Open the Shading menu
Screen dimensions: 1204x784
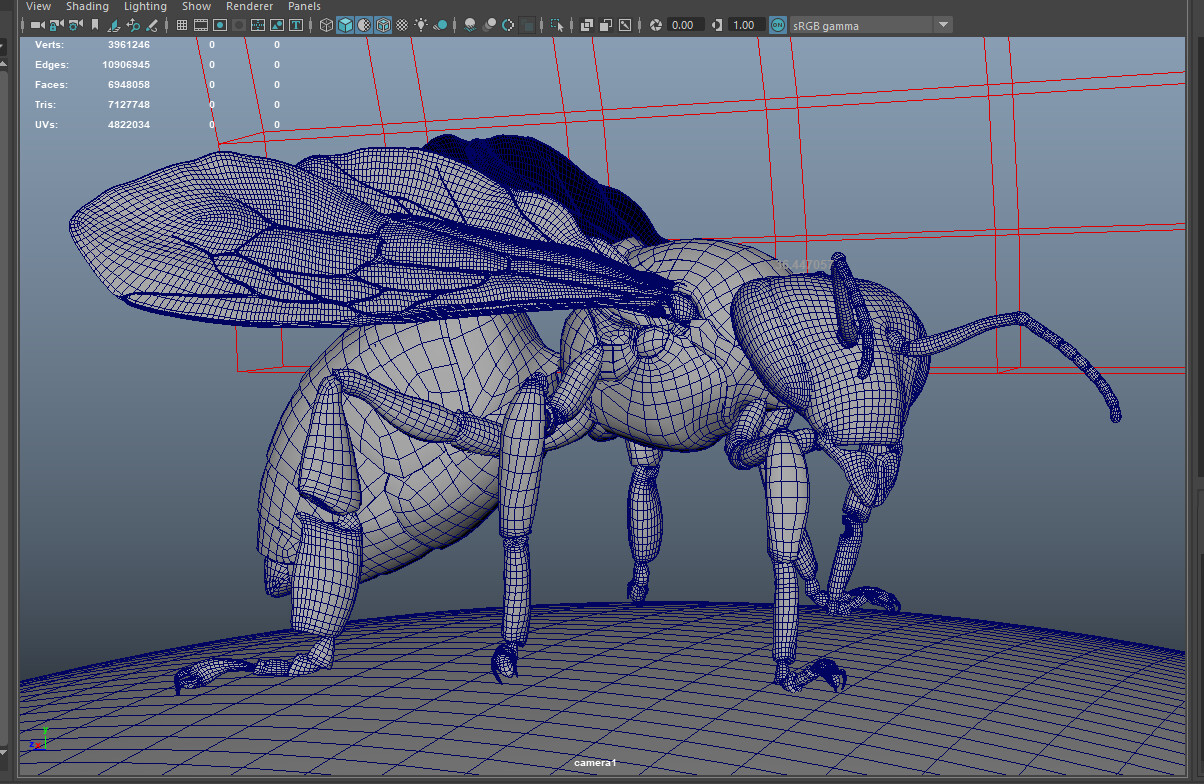click(x=87, y=6)
